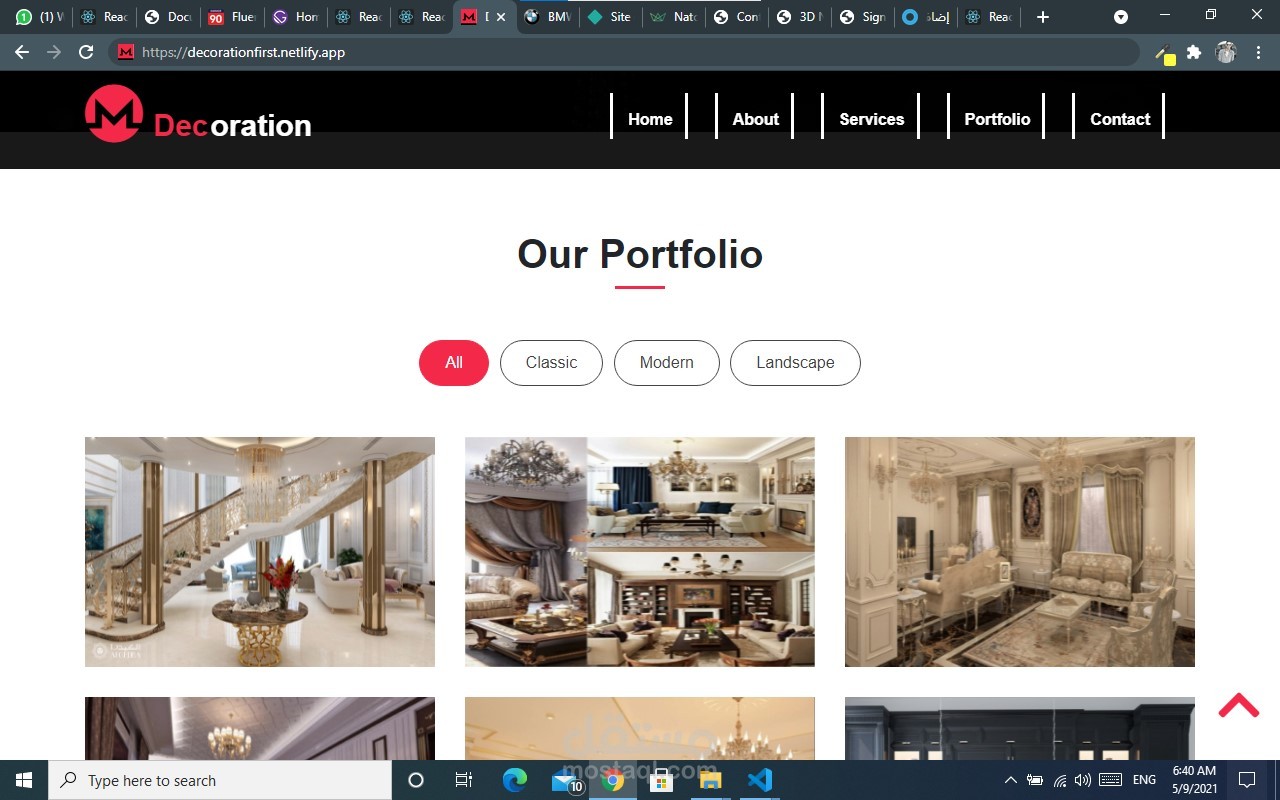
Task: Click the Our Portfolio heading
Action: [x=640, y=254]
